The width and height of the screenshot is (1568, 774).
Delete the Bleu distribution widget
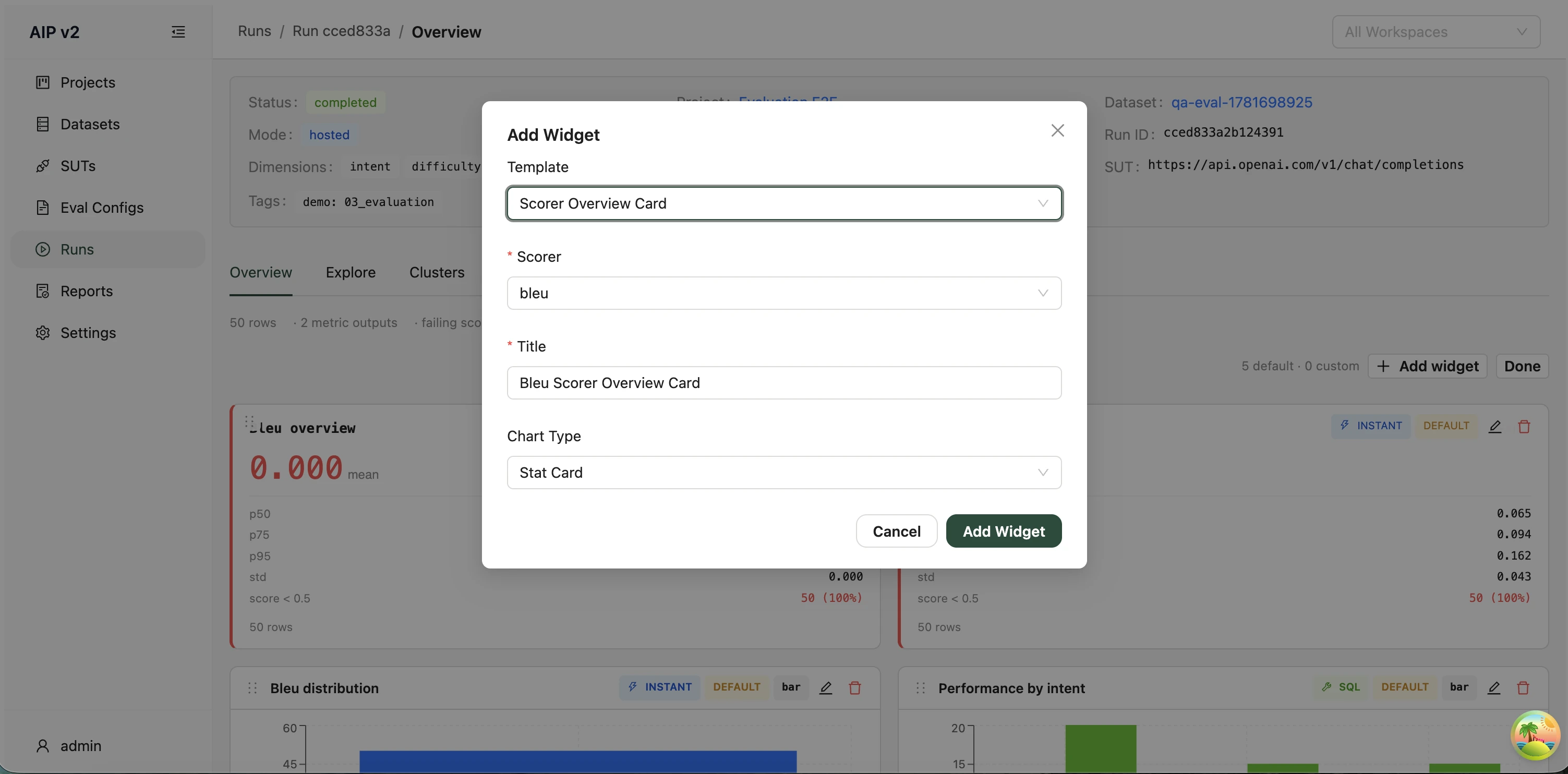854,687
